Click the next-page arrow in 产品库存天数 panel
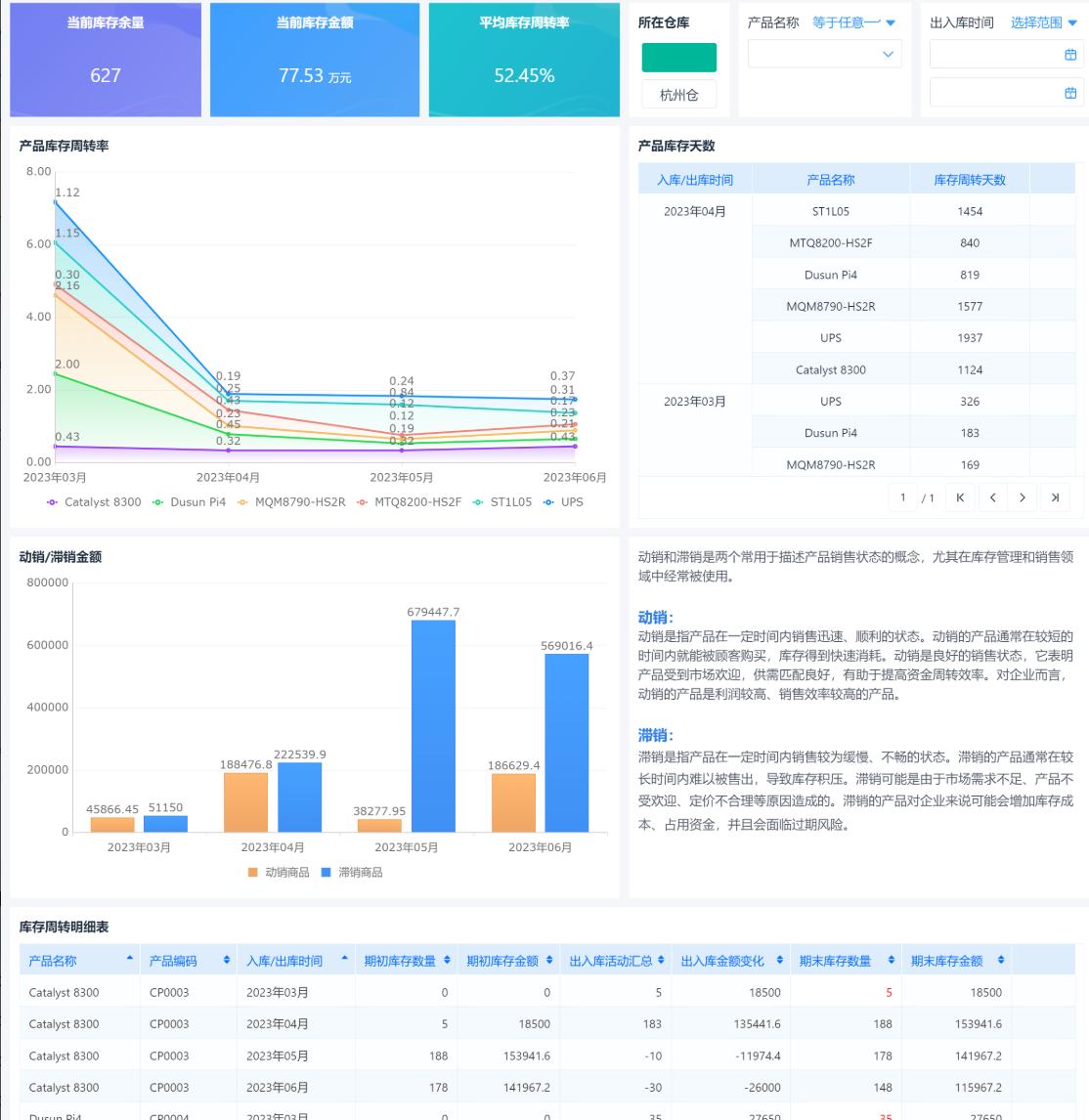The height and width of the screenshot is (1120, 1089). pos(1023,496)
